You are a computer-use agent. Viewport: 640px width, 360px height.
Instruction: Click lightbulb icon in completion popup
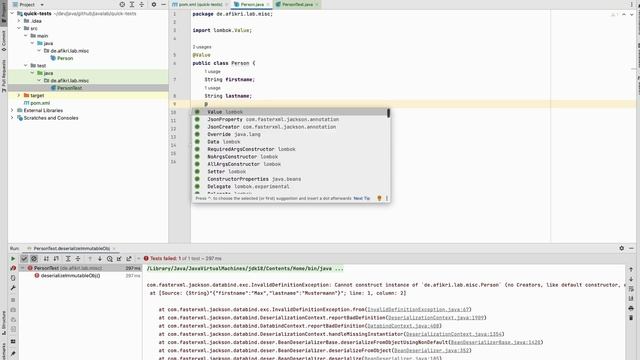(379, 198)
